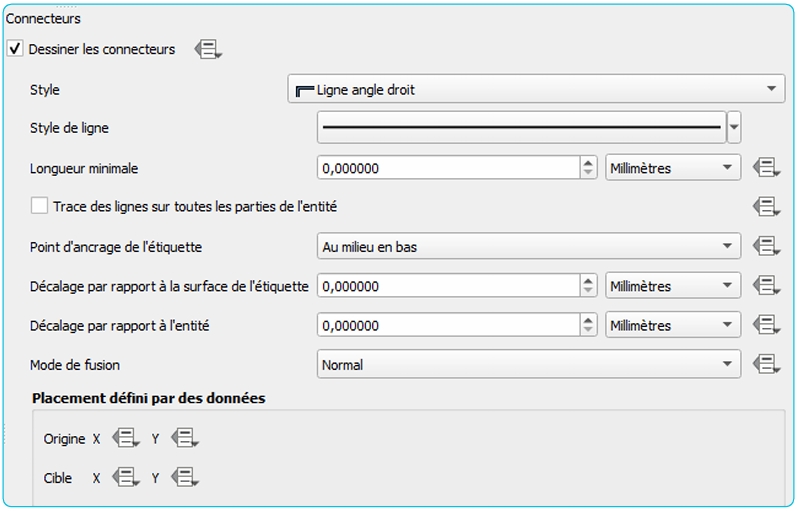Open data-defined override for Longueur minimale

[x=766, y=168]
